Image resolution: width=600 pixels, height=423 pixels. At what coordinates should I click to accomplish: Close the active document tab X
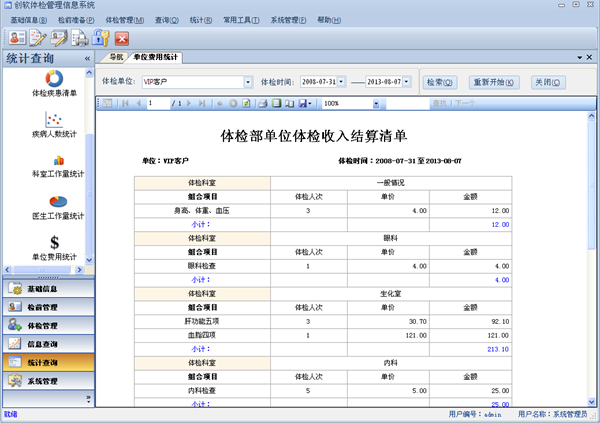(589, 57)
